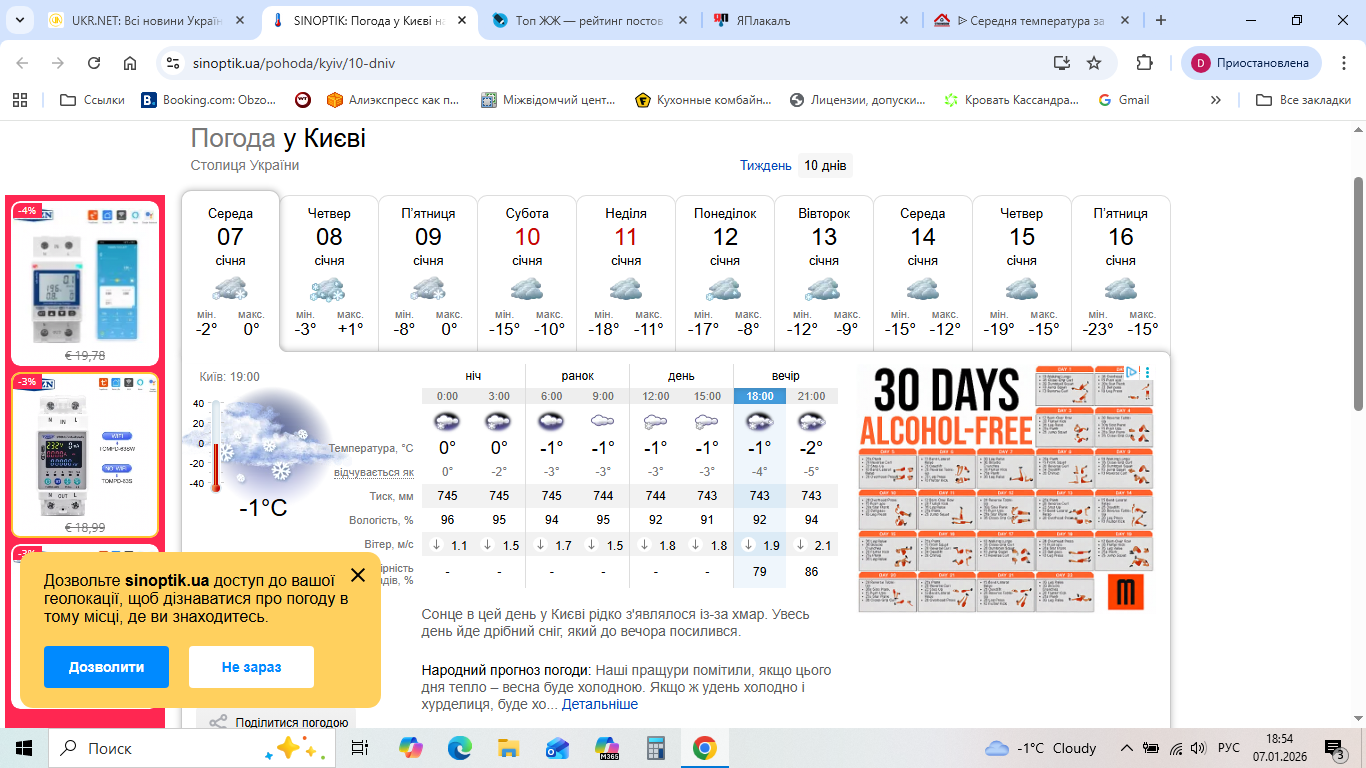Open the Extensions puzzle icon
The image size is (1366, 768).
[x=1145, y=63]
